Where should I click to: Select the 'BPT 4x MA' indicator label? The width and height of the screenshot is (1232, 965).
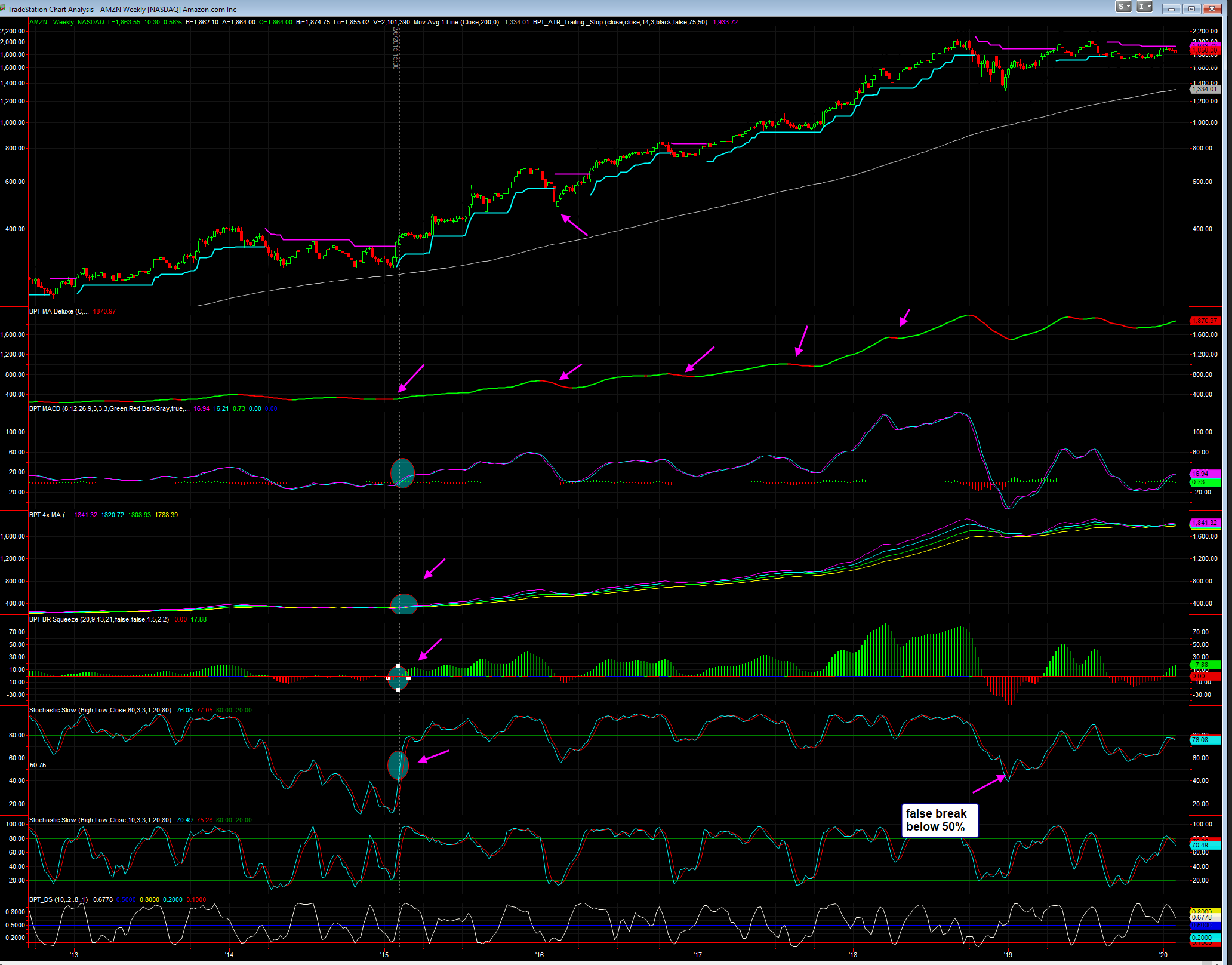(x=50, y=515)
